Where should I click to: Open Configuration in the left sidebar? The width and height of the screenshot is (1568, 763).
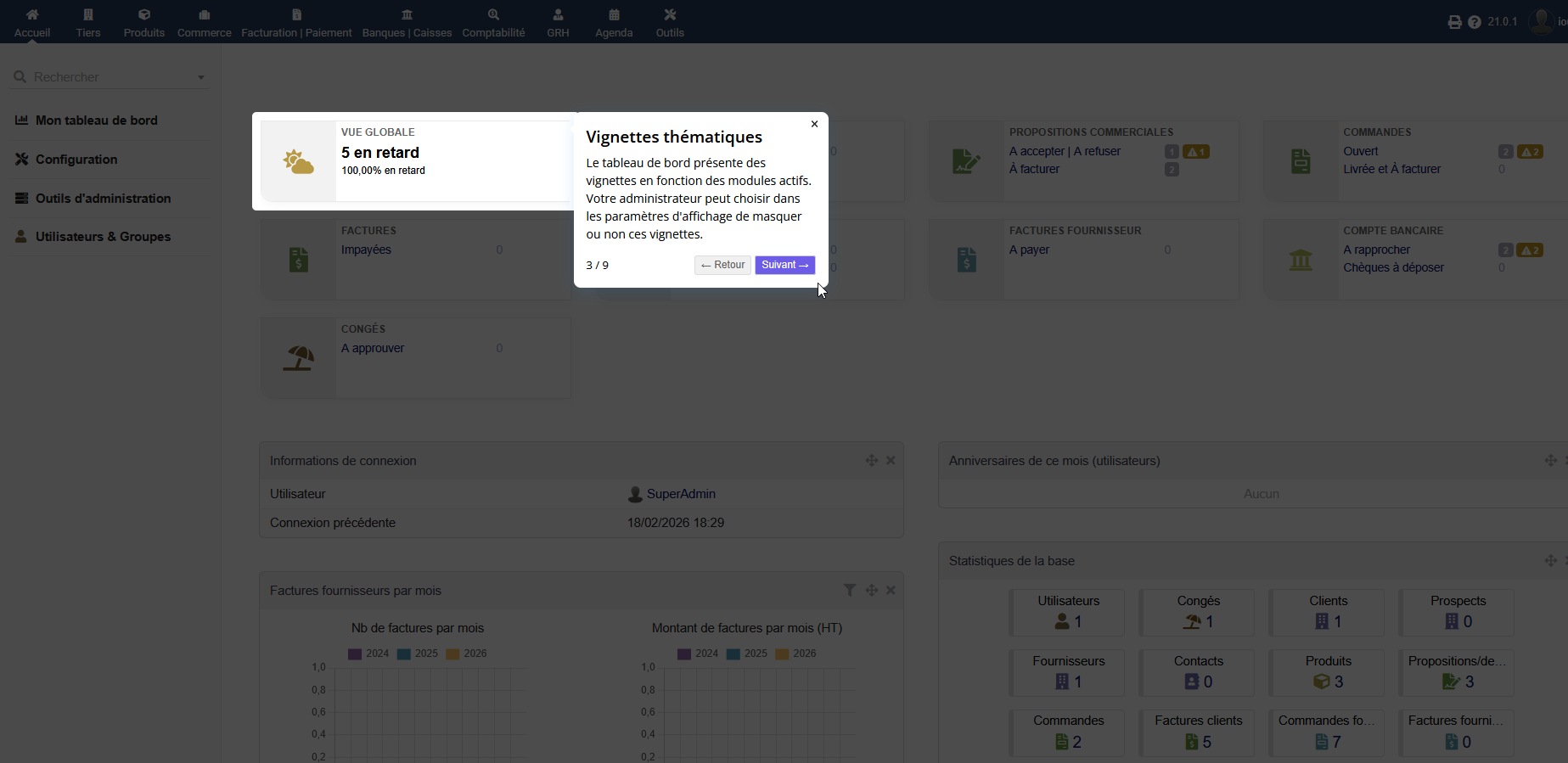coord(76,160)
